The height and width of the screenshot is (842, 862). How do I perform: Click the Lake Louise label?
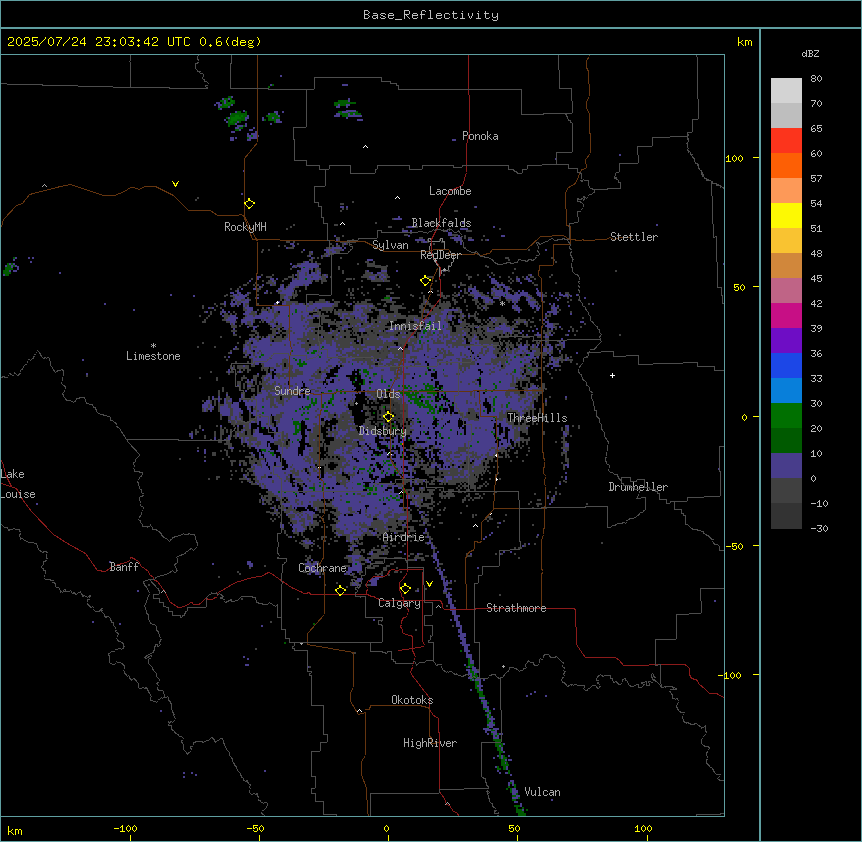pos(18,484)
